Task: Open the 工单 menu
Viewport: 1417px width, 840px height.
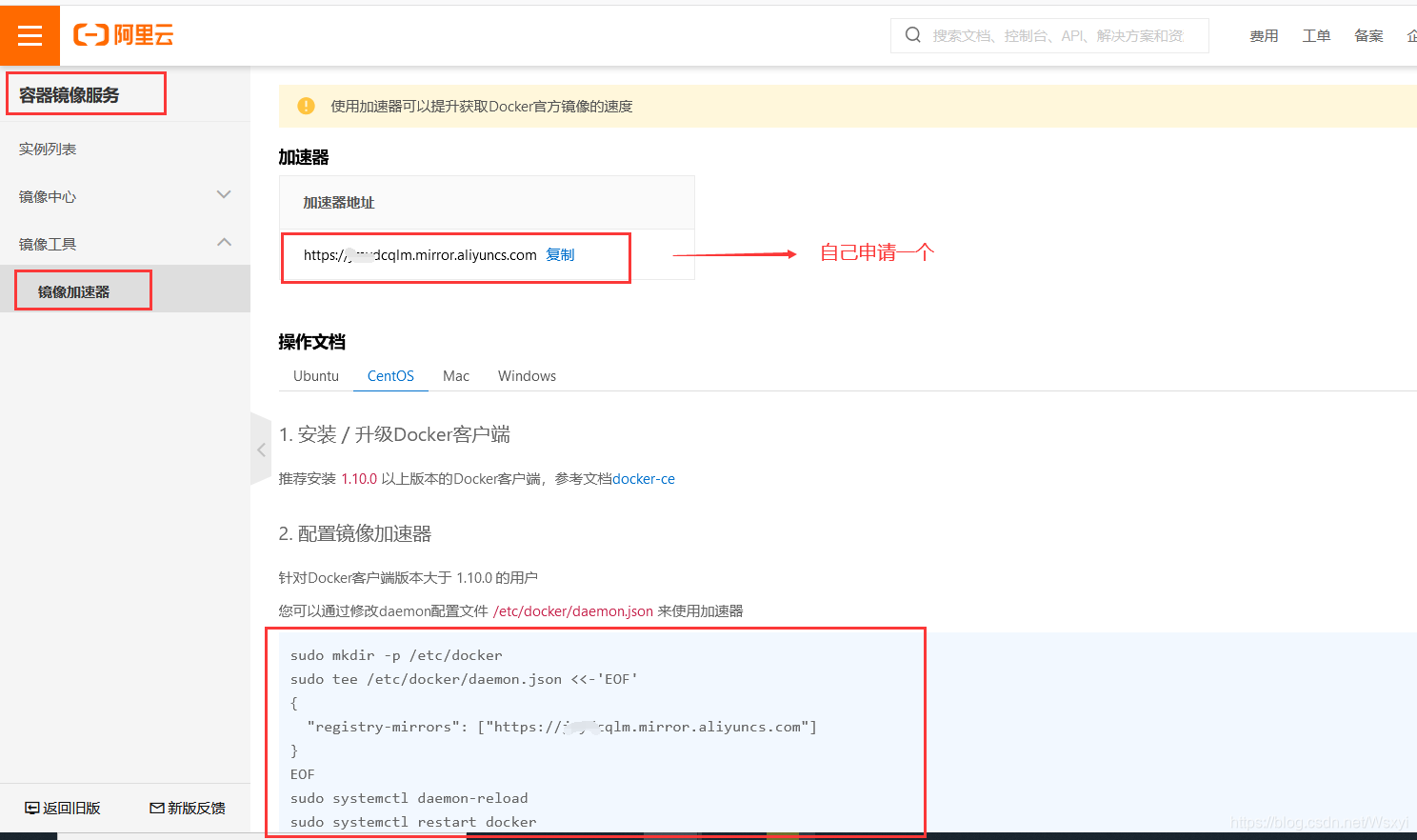Action: click(1316, 35)
